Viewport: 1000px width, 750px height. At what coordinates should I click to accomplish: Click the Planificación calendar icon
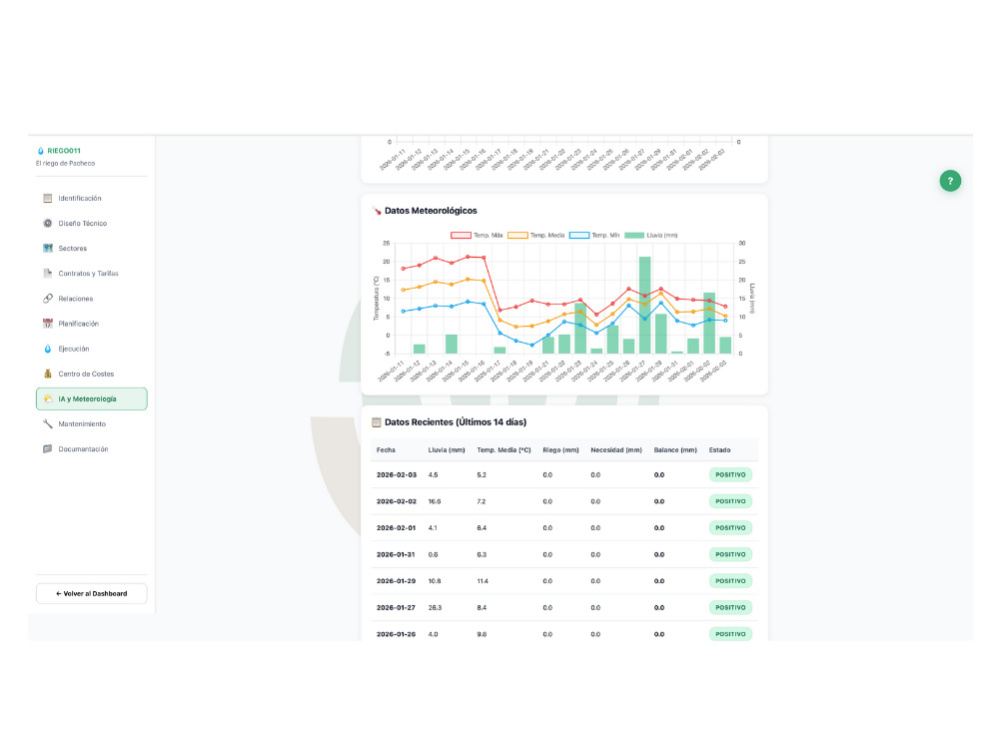pos(48,323)
